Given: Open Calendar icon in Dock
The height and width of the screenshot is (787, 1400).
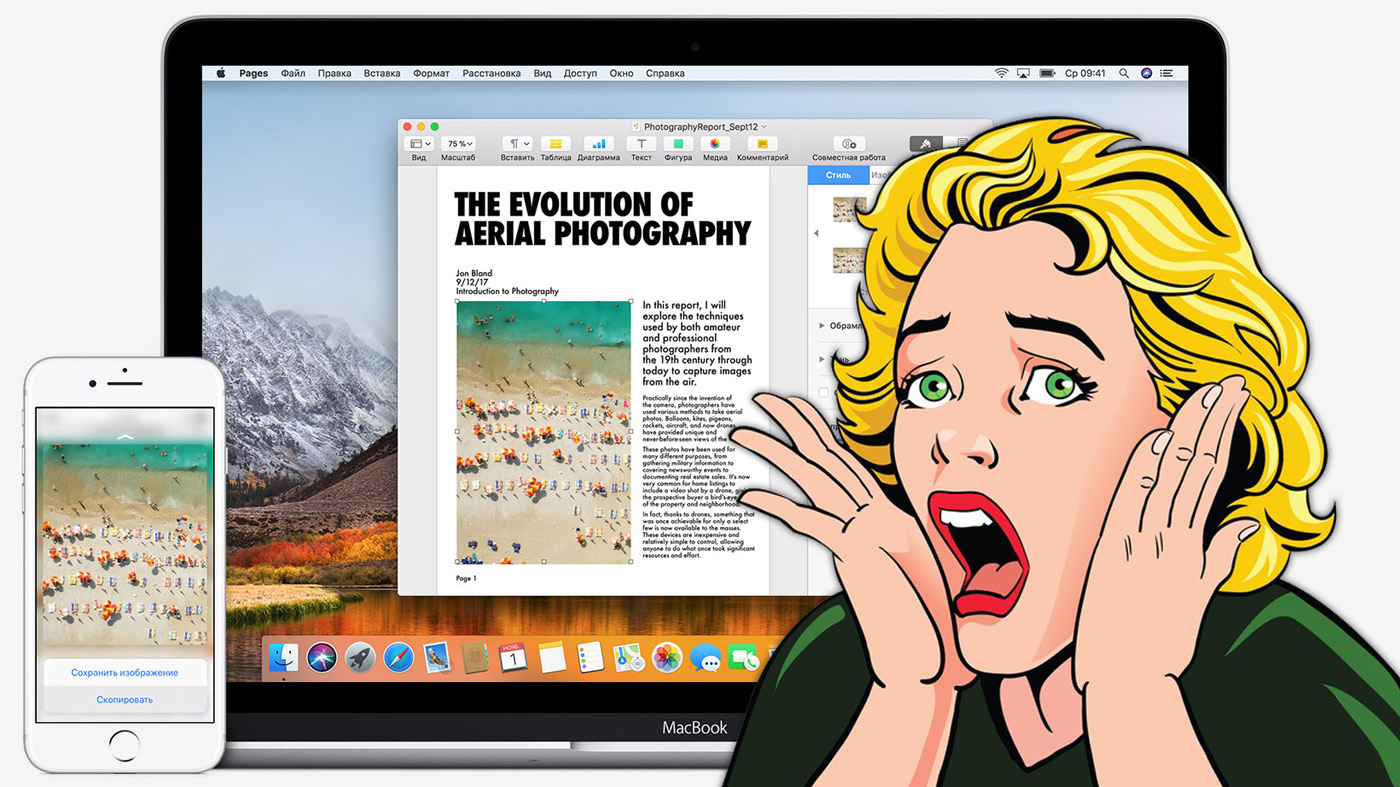Looking at the screenshot, I should tap(513, 657).
